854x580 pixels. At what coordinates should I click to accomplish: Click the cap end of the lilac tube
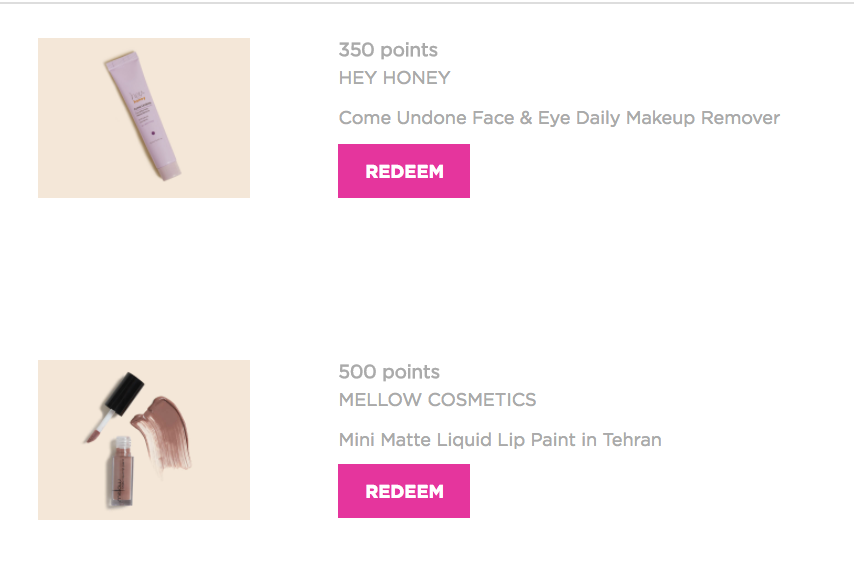pos(170,171)
